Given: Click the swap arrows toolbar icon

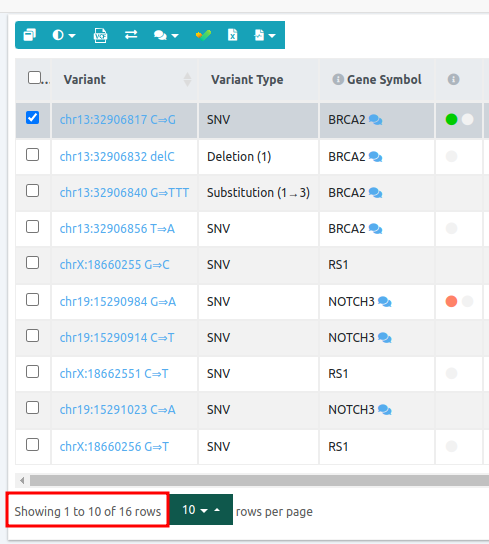Looking at the screenshot, I should [131, 35].
